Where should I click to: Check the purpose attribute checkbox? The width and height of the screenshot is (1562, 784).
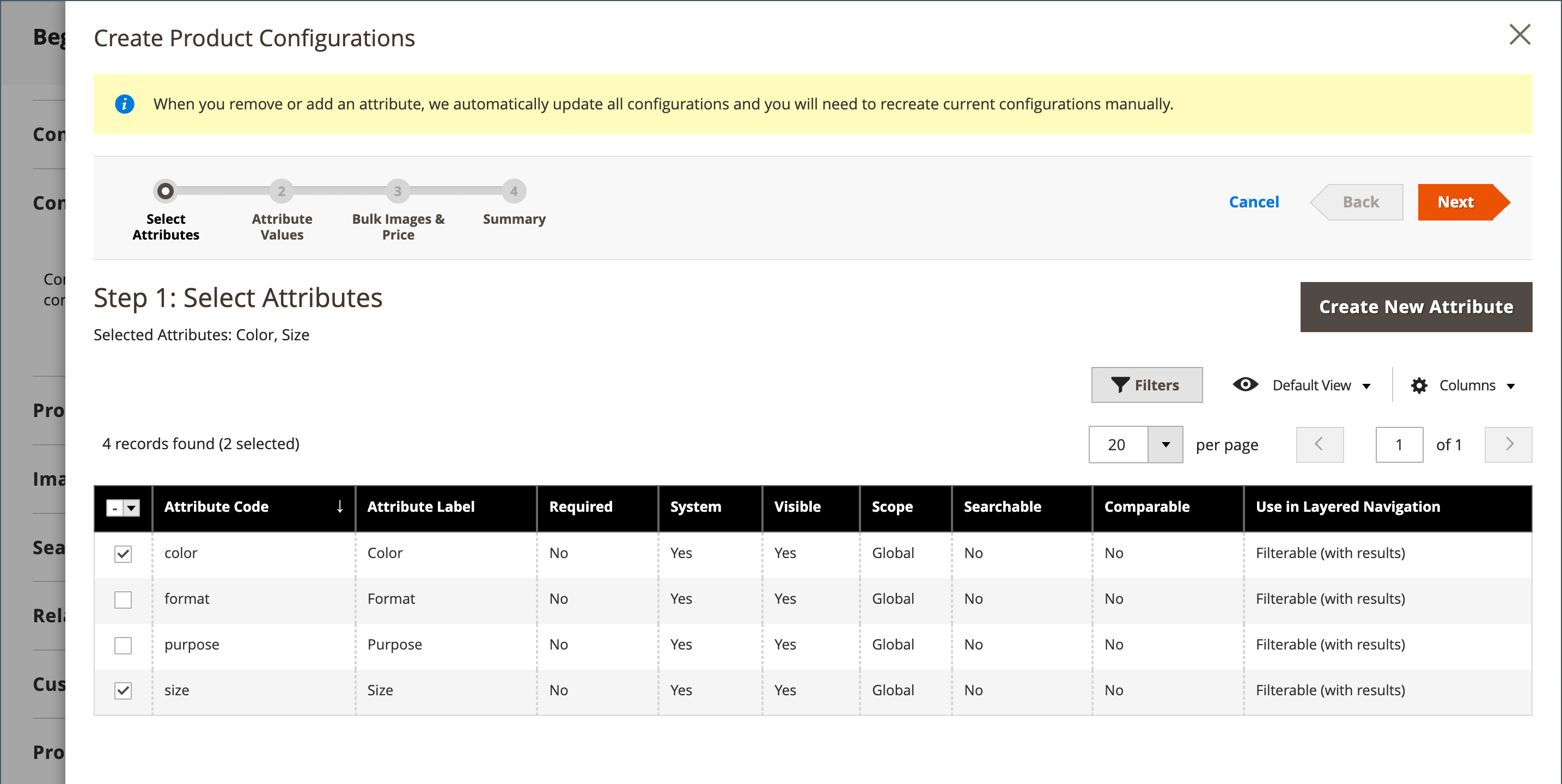[123, 645]
